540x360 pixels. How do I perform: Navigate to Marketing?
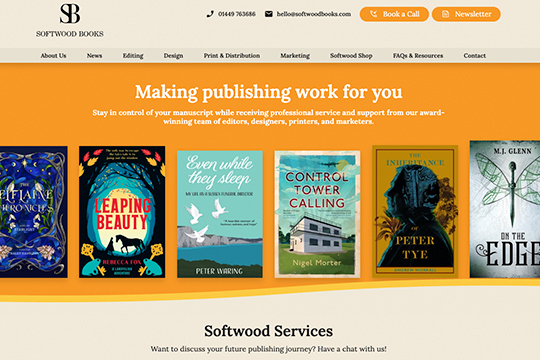pyautogui.click(x=295, y=55)
